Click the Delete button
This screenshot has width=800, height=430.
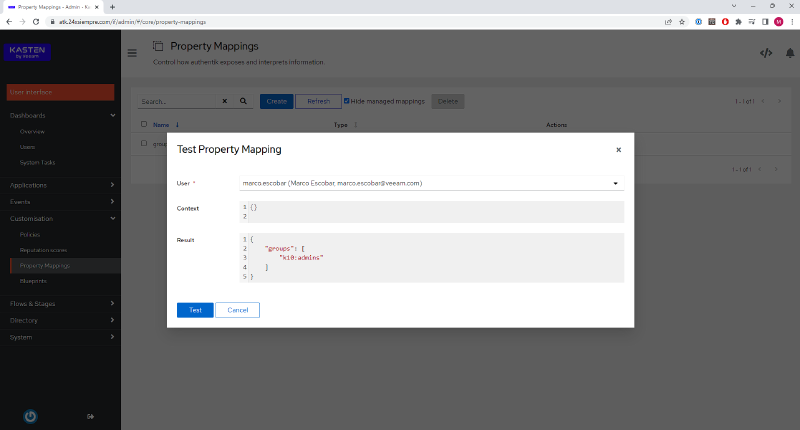447,102
